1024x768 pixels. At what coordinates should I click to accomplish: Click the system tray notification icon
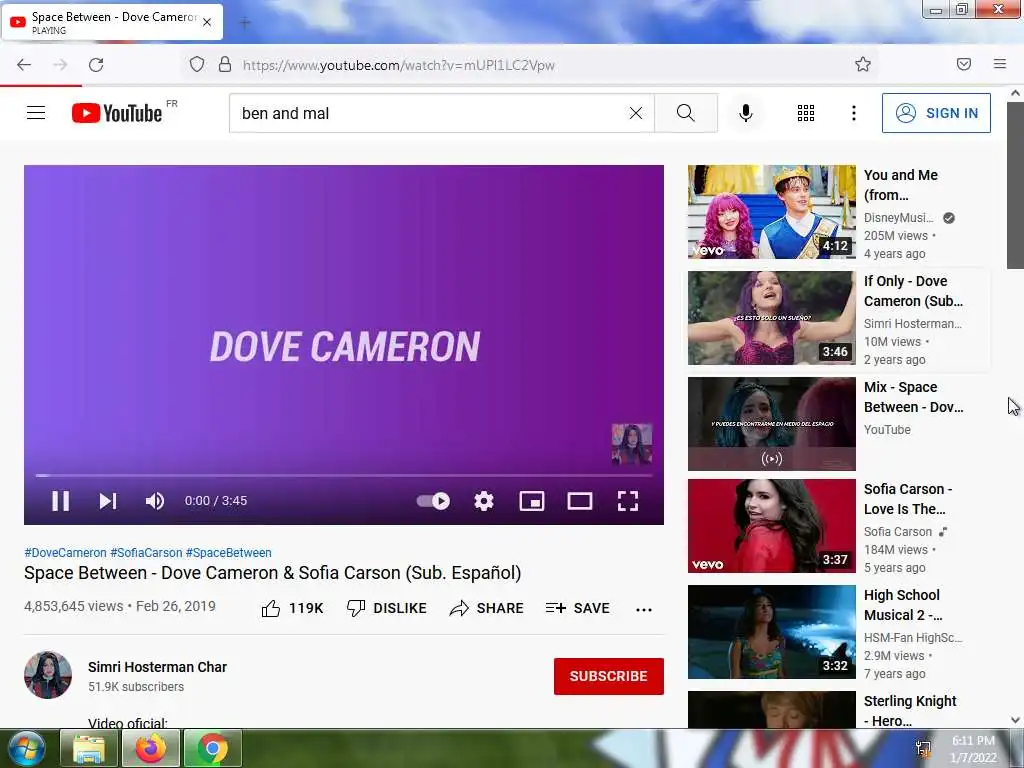tap(923, 749)
